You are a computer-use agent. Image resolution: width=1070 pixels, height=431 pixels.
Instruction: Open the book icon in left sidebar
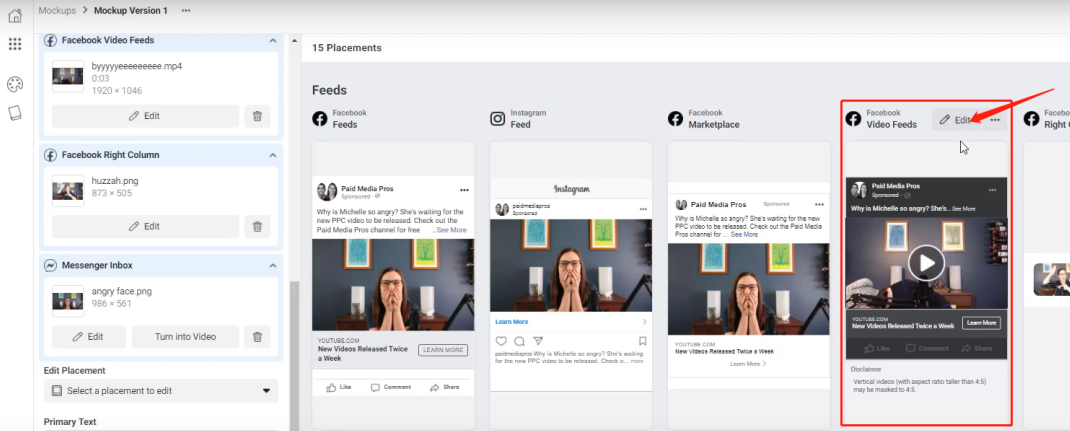(x=15, y=113)
